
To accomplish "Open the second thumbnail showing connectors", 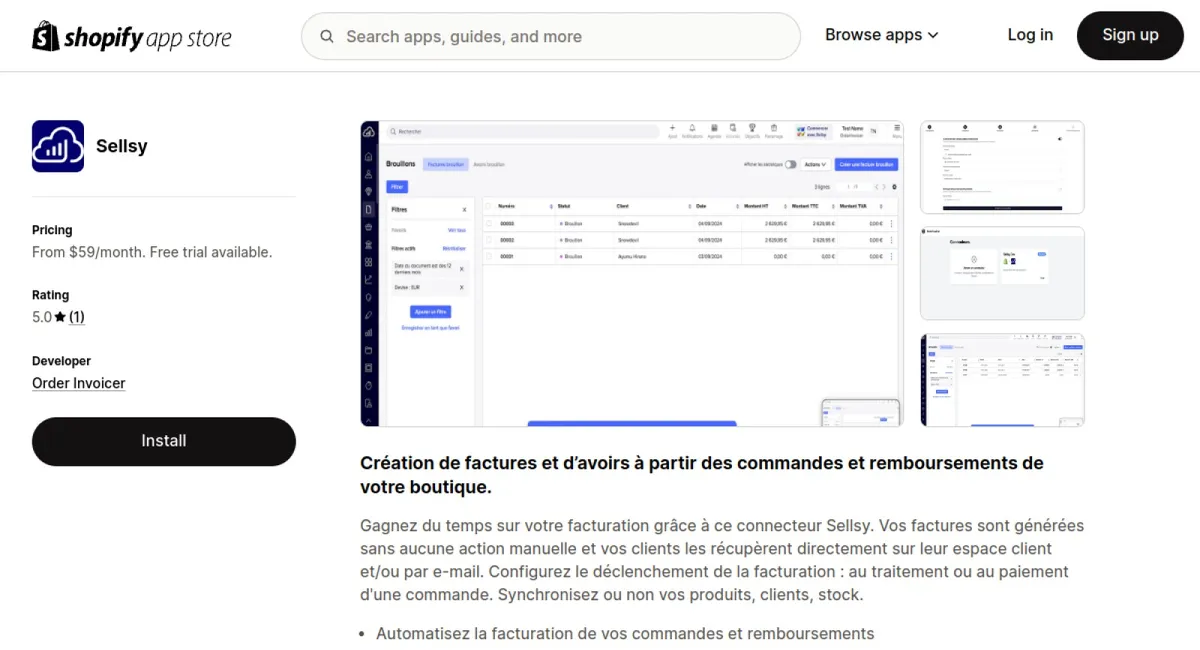I will point(1002,273).
